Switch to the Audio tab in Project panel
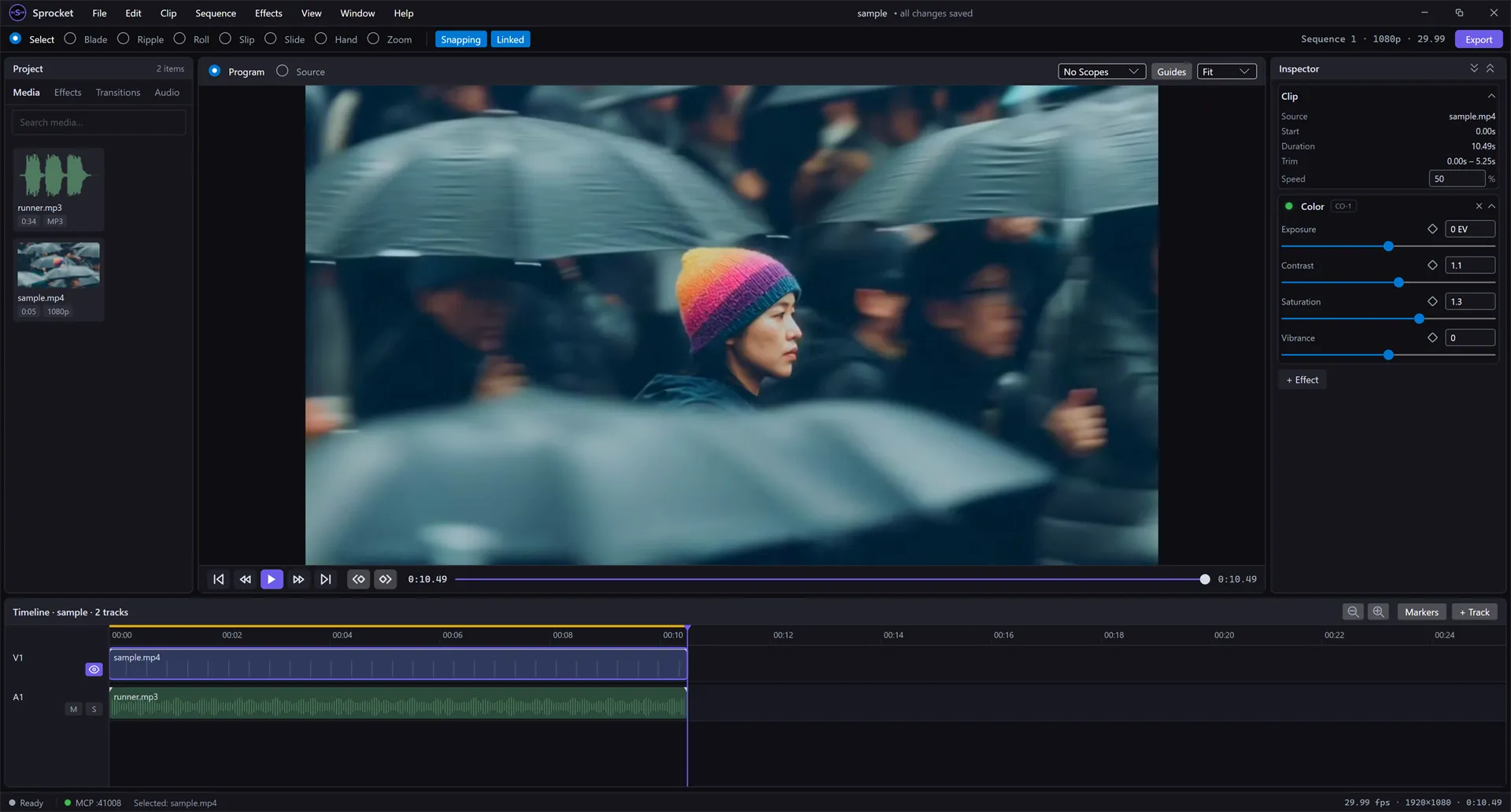 click(167, 92)
